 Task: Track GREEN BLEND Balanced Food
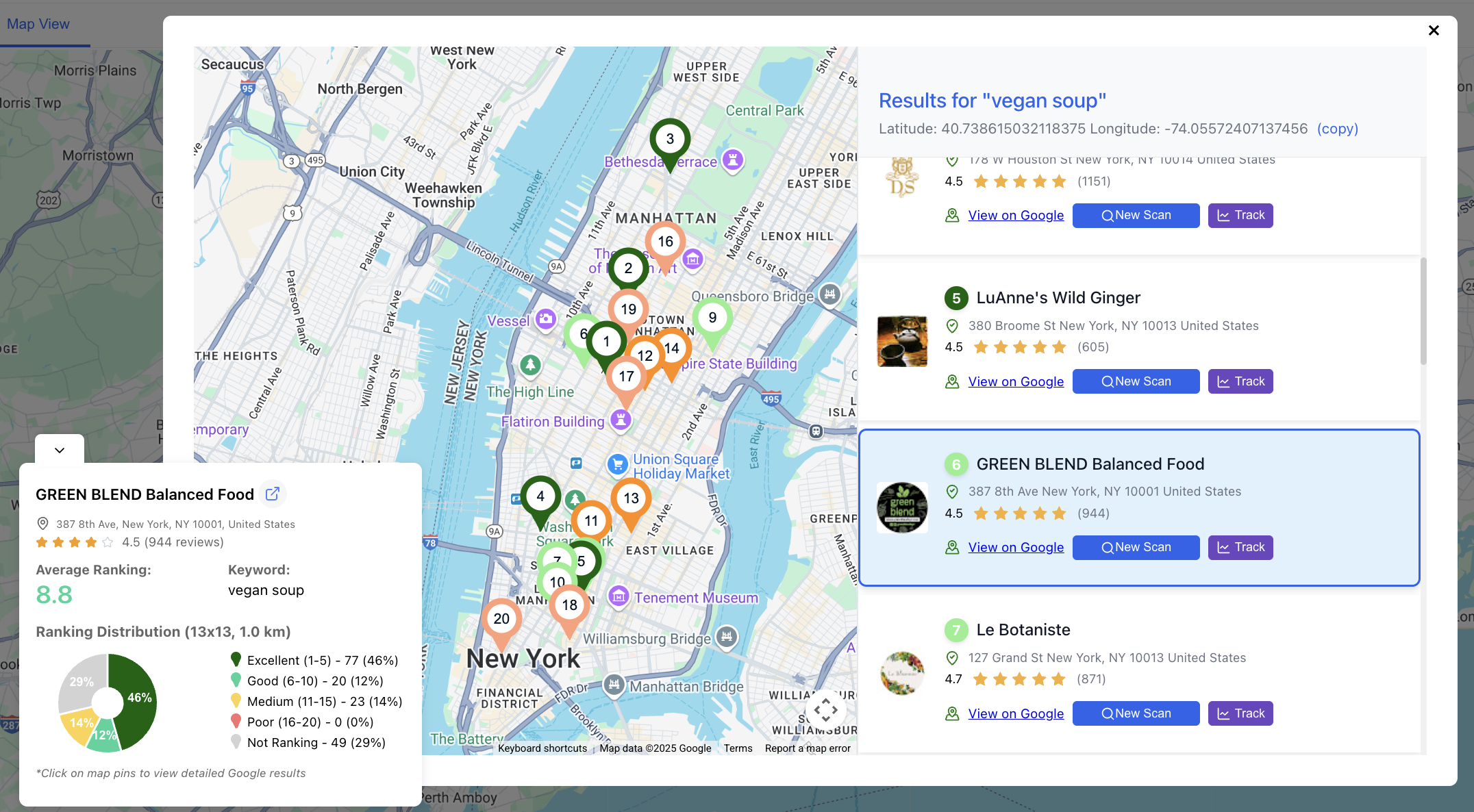pos(1240,547)
